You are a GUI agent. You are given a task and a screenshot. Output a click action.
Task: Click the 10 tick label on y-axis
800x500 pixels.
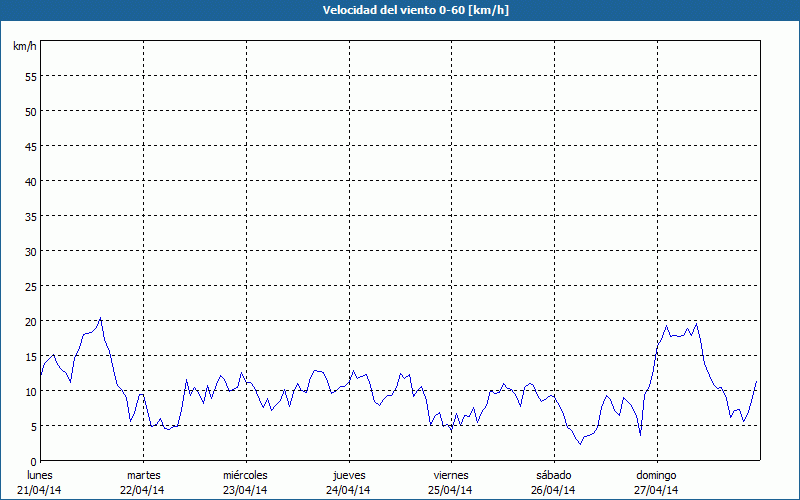tap(30, 391)
